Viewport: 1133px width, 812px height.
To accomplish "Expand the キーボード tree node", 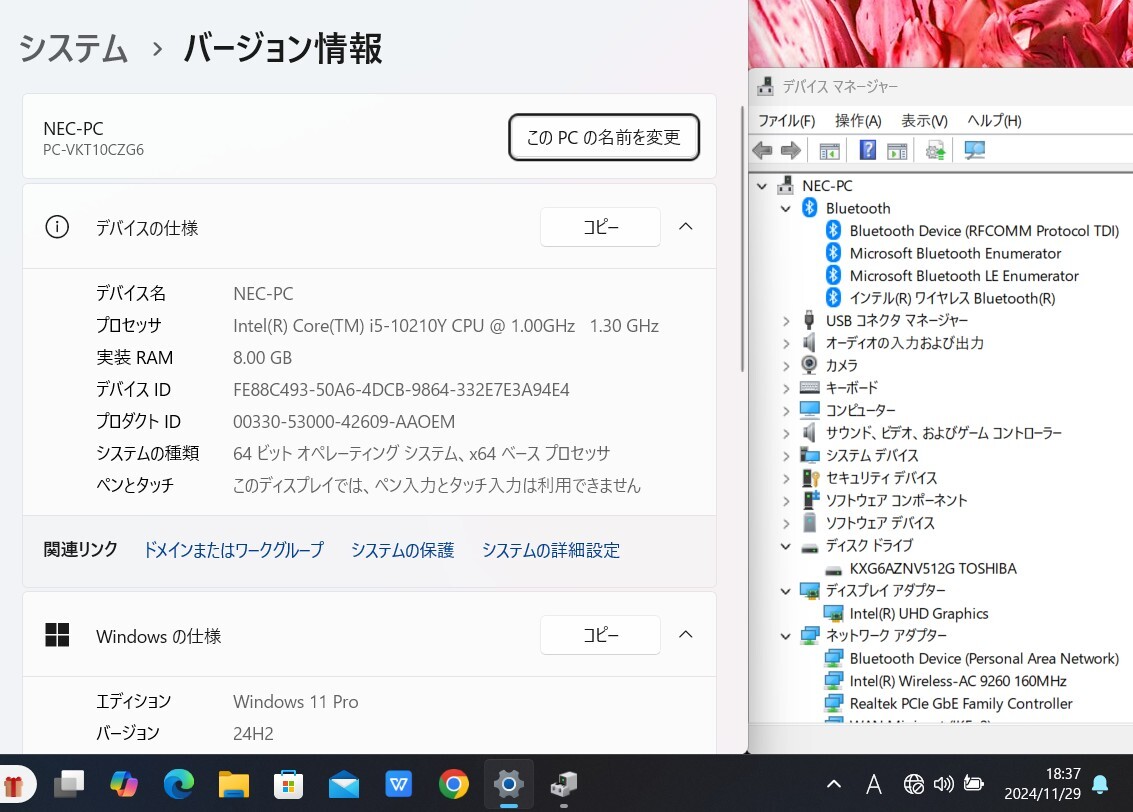I will 786,388.
